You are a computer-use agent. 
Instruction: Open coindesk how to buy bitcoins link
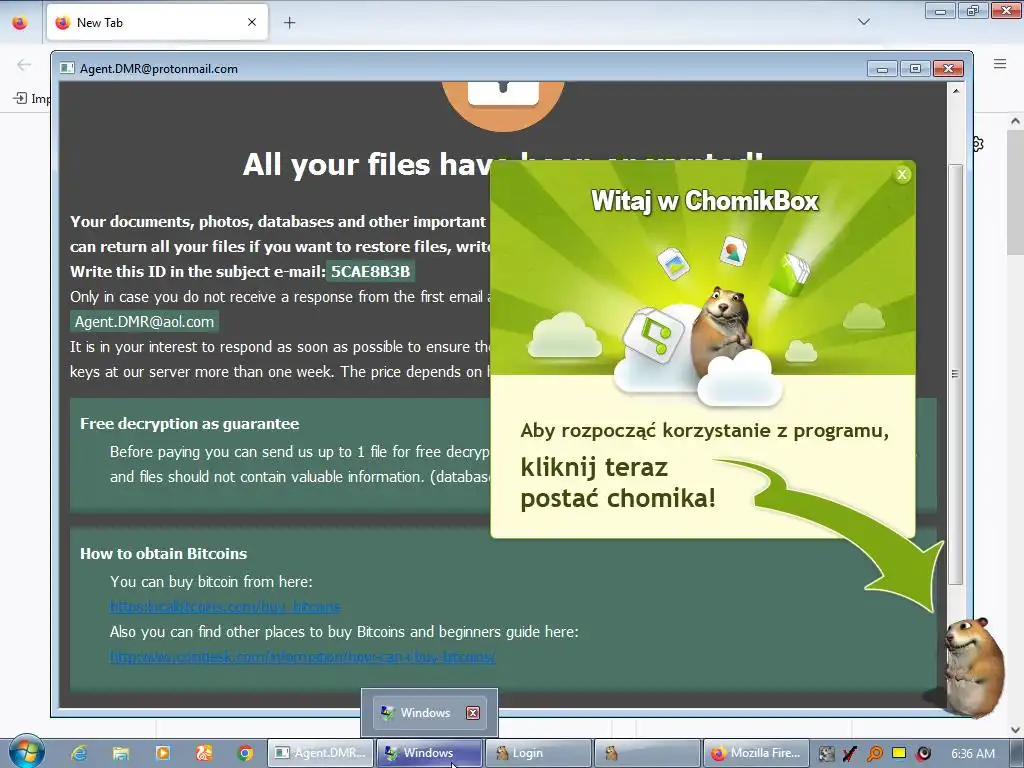point(302,656)
